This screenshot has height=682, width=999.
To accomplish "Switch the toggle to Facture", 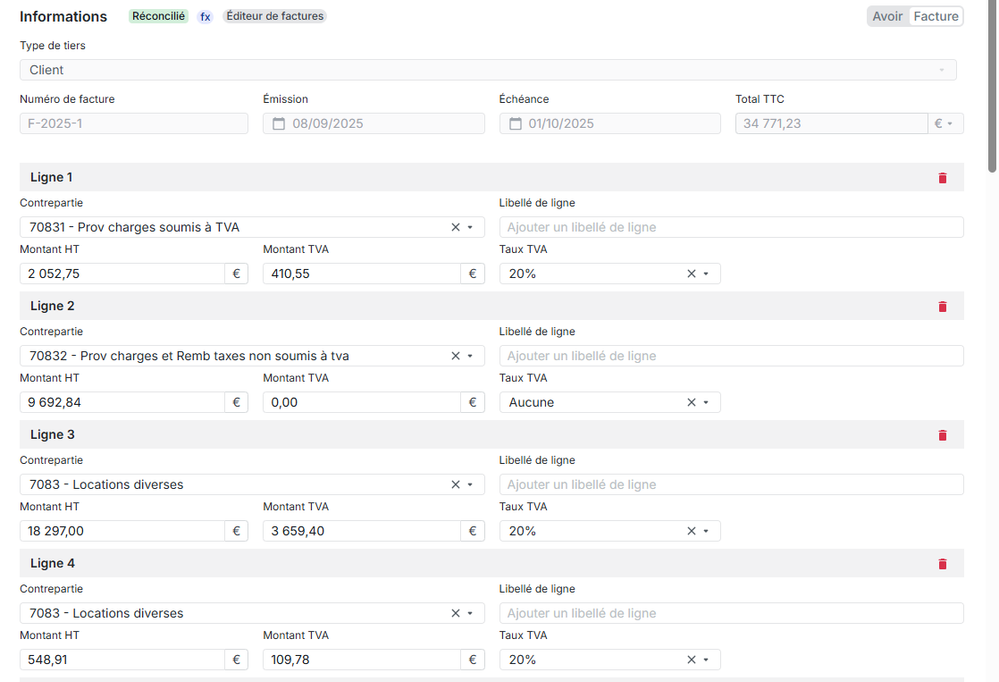I will pyautogui.click(x=936, y=17).
